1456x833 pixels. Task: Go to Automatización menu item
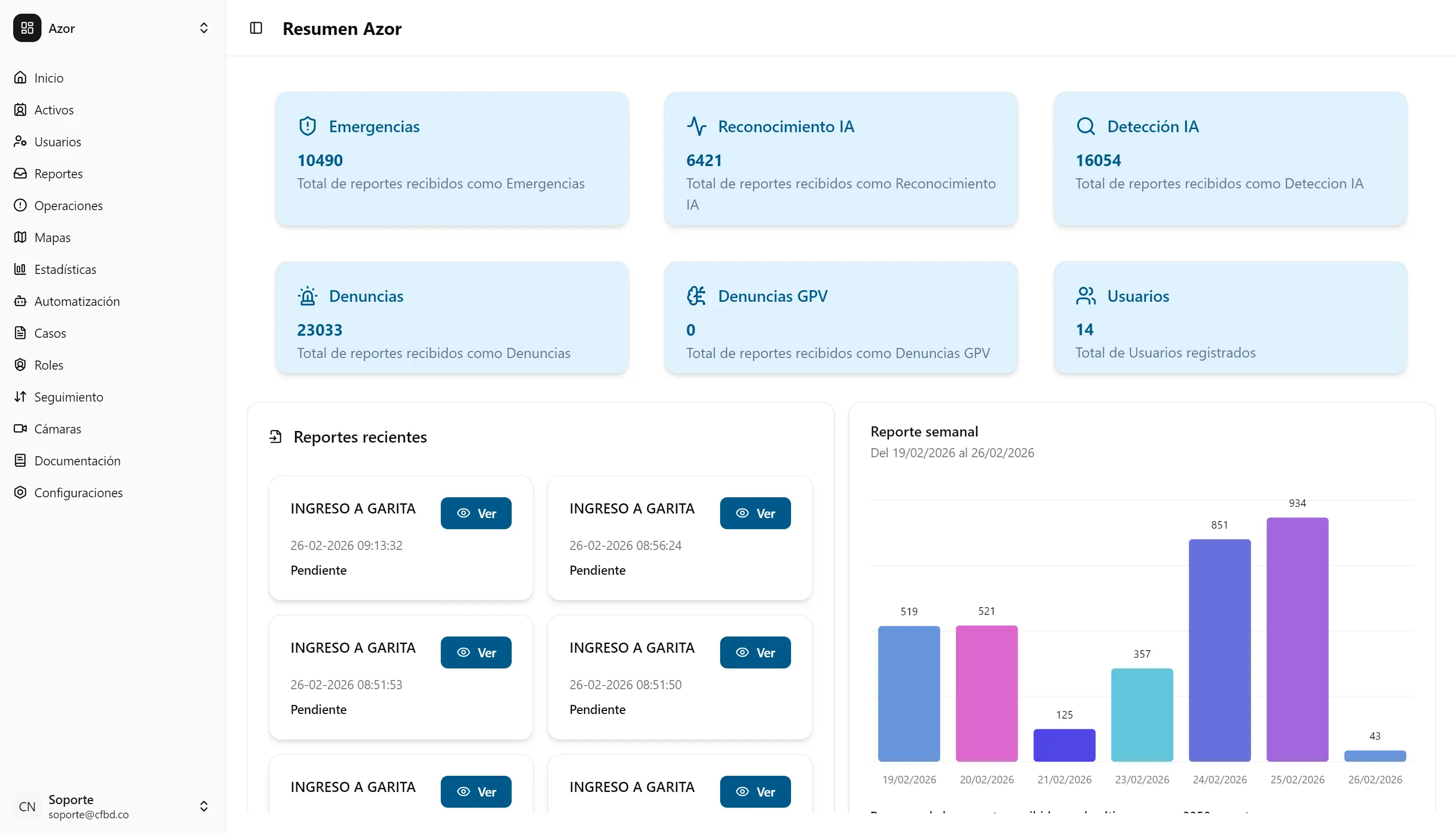coord(76,301)
